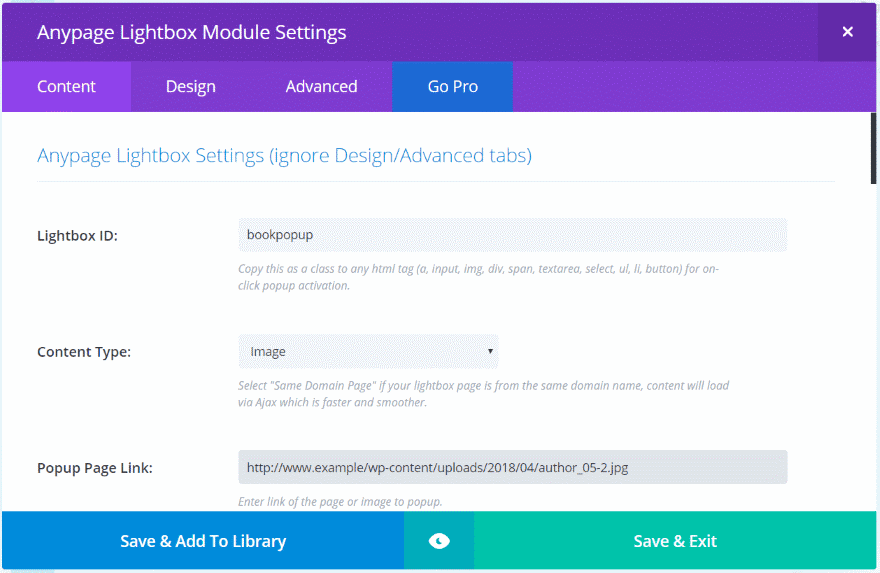Click the Save & Exit button

tap(675, 541)
